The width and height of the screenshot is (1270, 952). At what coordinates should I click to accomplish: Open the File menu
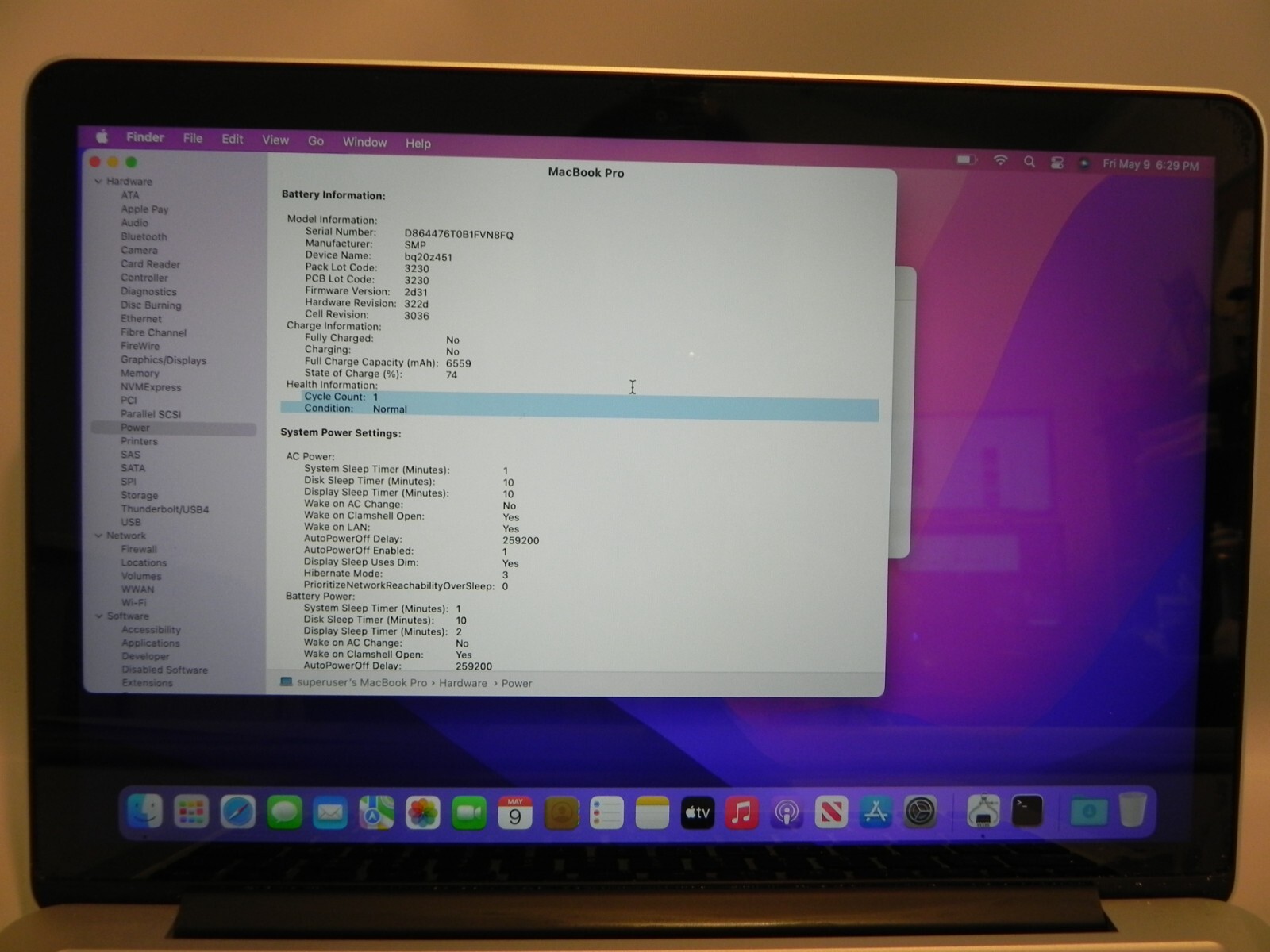[193, 138]
